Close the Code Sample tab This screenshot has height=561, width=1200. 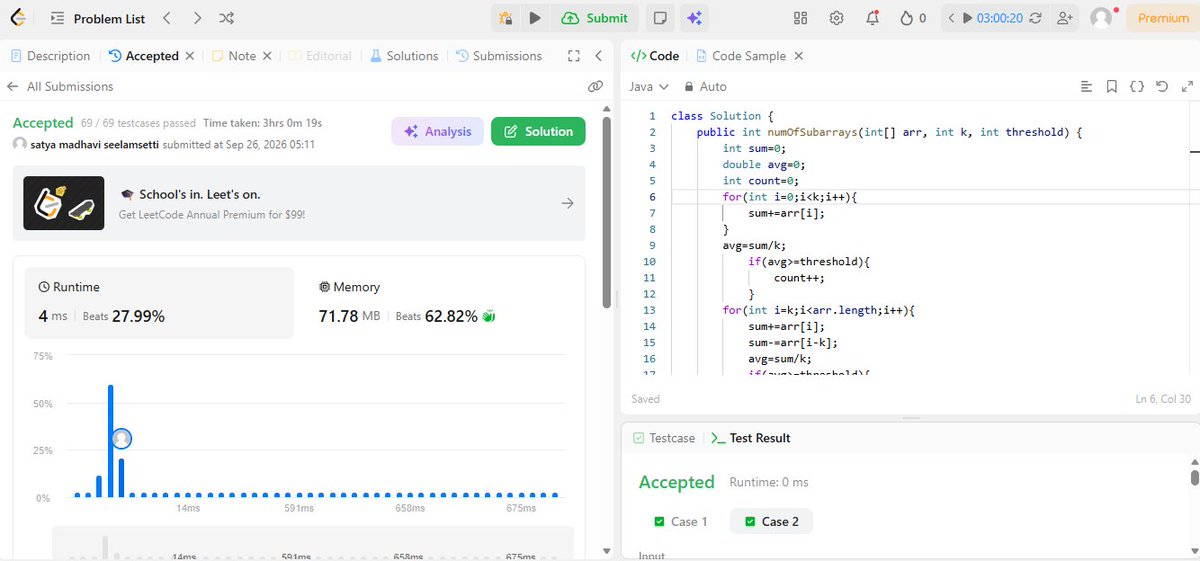click(x=798, y=56)
